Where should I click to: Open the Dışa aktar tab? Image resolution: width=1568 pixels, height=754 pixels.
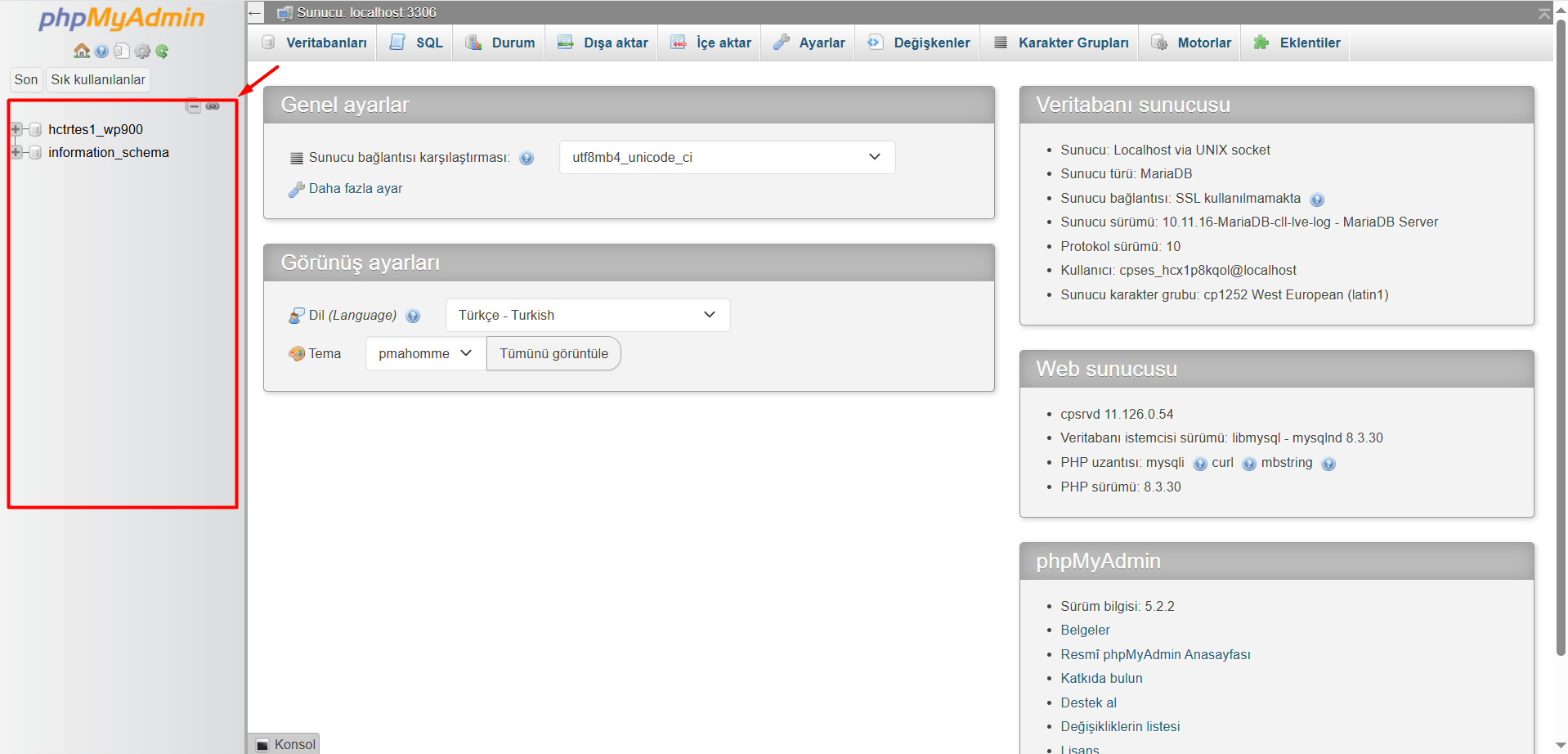(603, 43)
